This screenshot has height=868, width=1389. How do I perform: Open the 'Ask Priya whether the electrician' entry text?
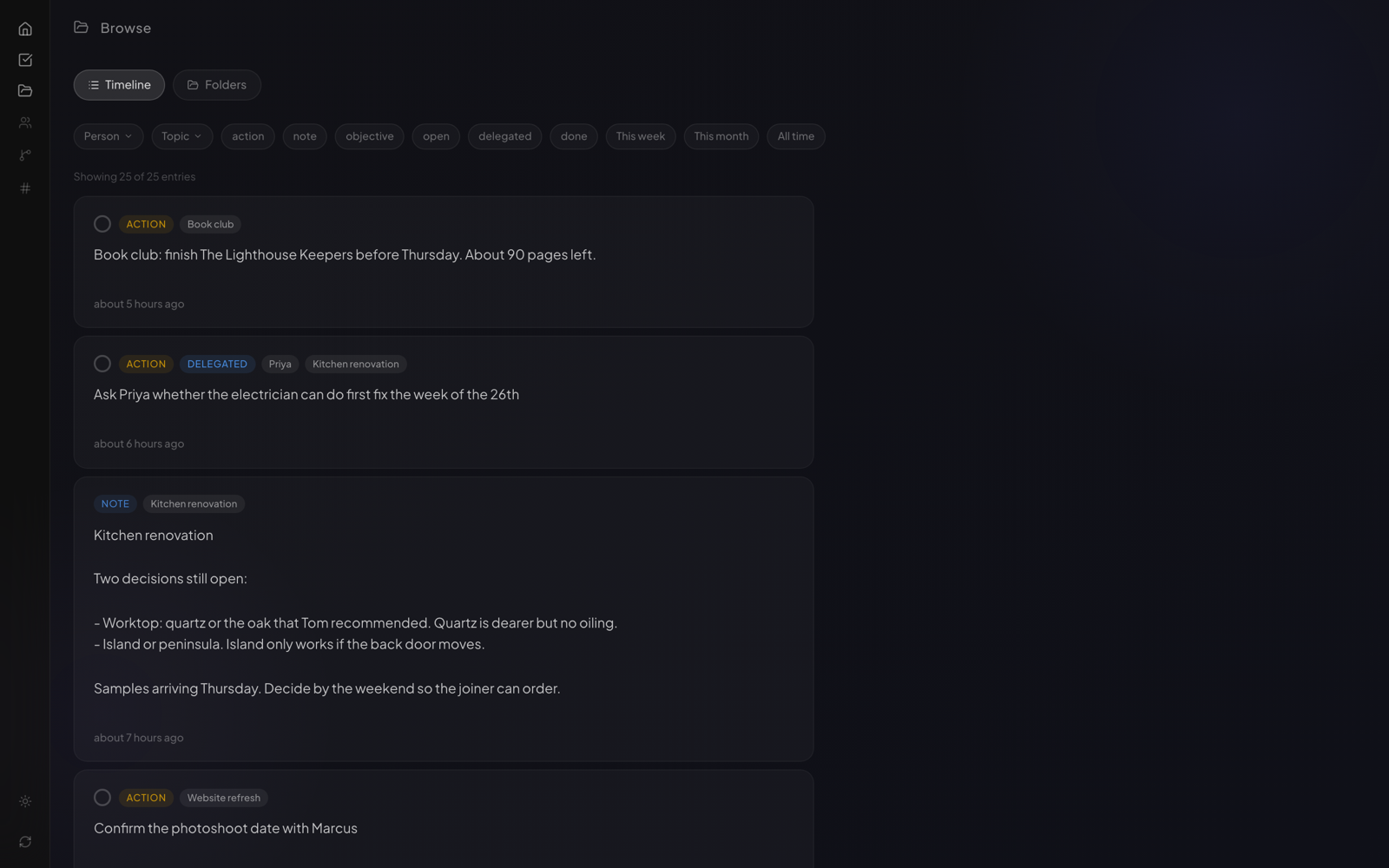click(306, 394)
